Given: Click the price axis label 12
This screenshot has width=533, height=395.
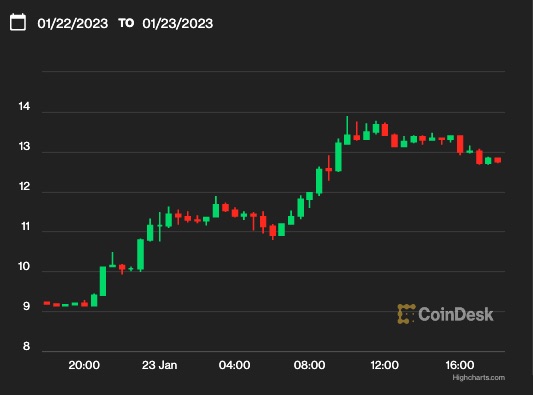Looking at the screenshot, I should [x=24, y=186].
